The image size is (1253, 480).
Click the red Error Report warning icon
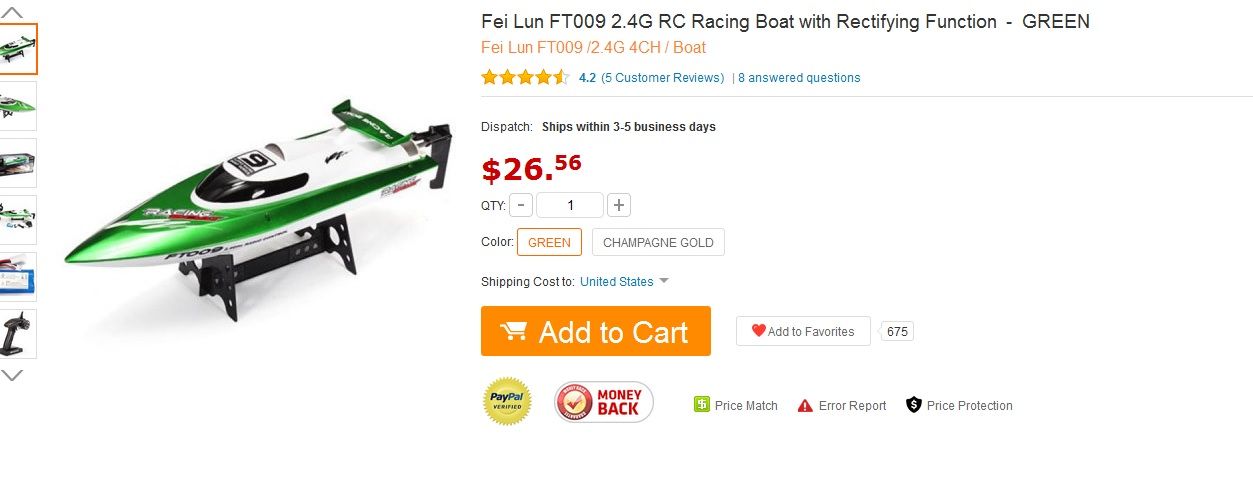[805, 405]
